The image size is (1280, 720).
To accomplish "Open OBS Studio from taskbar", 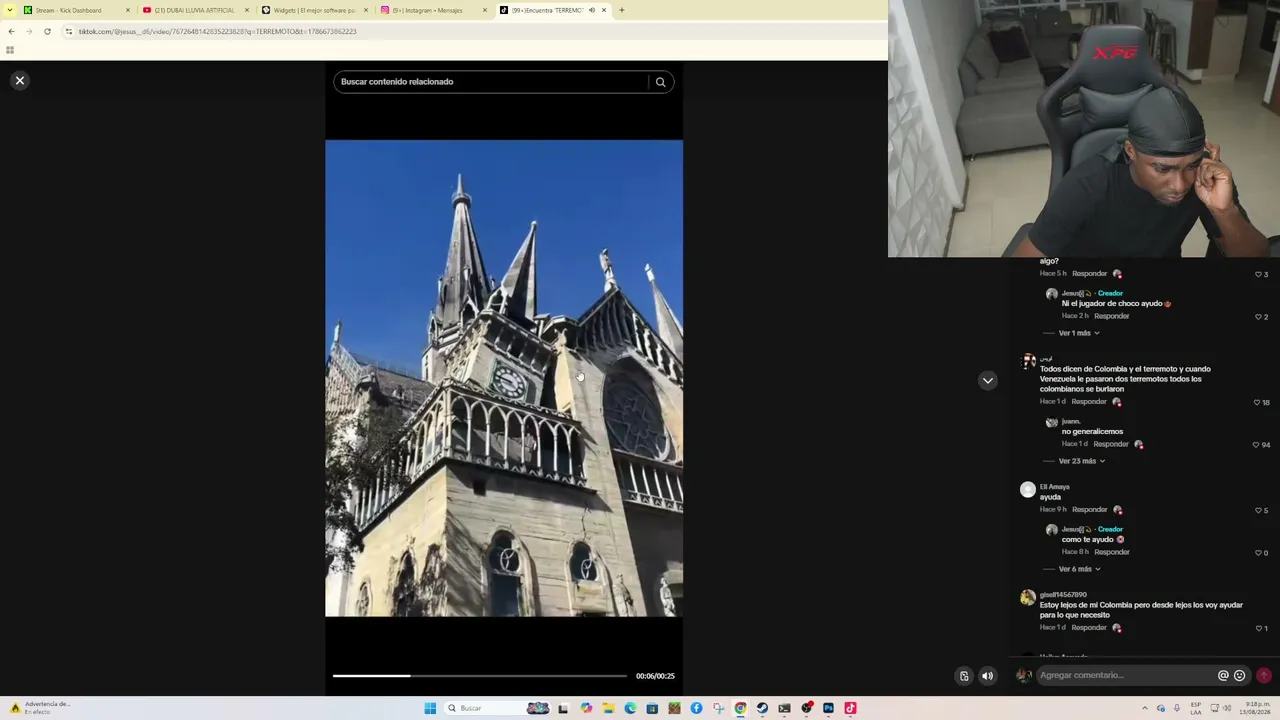I will 806,708.
